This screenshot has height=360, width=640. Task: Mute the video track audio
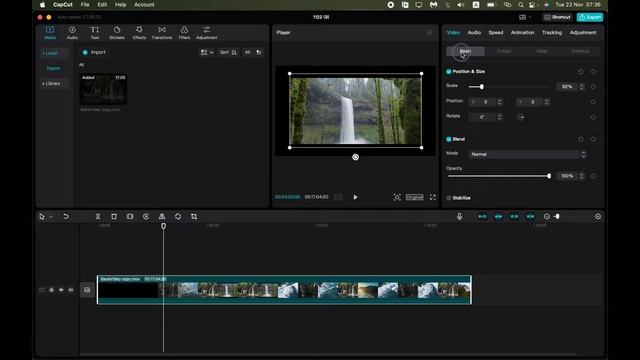tap(71, 290)
